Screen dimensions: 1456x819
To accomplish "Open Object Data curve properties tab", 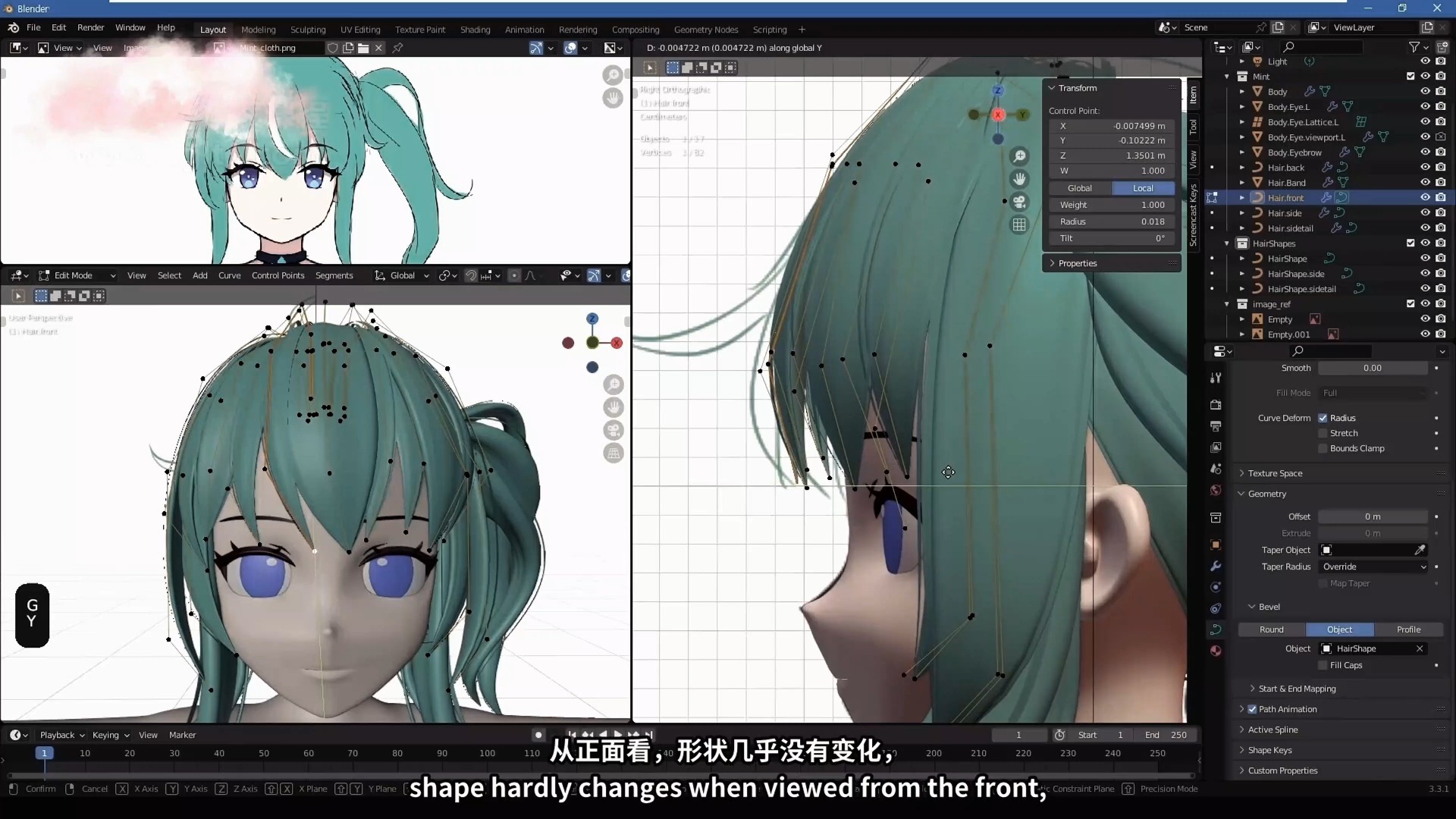I will click(x=1216, y=629).
